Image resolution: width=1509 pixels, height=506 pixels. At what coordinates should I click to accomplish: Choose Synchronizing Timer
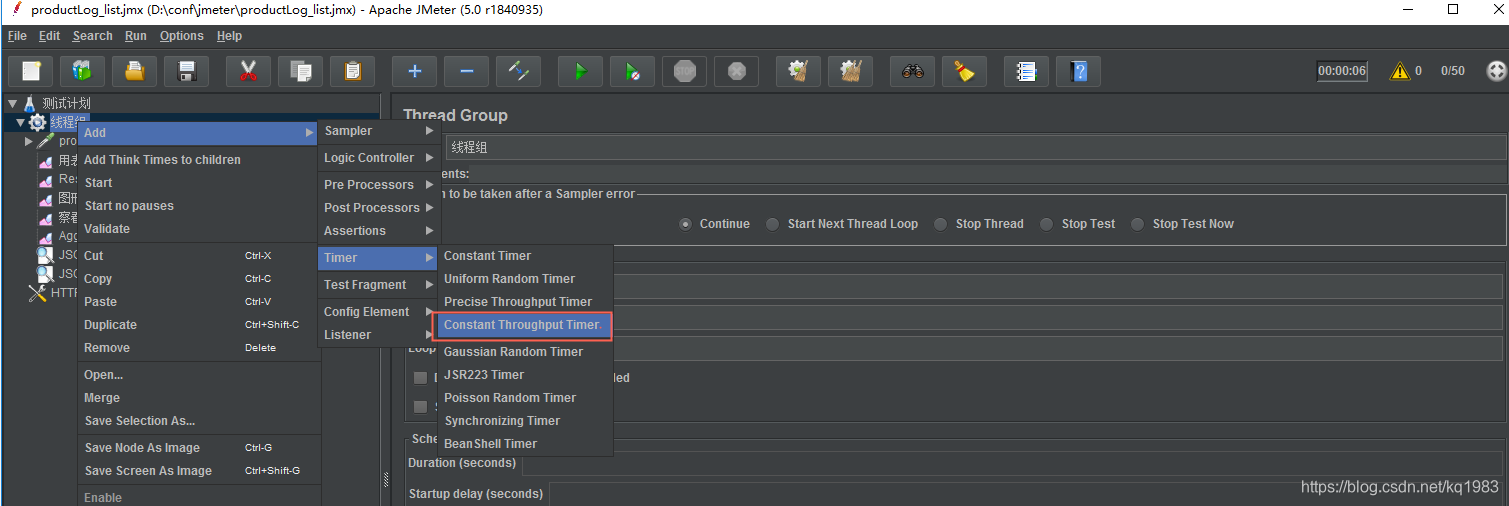pyautogui.click(x=525, y=421)
